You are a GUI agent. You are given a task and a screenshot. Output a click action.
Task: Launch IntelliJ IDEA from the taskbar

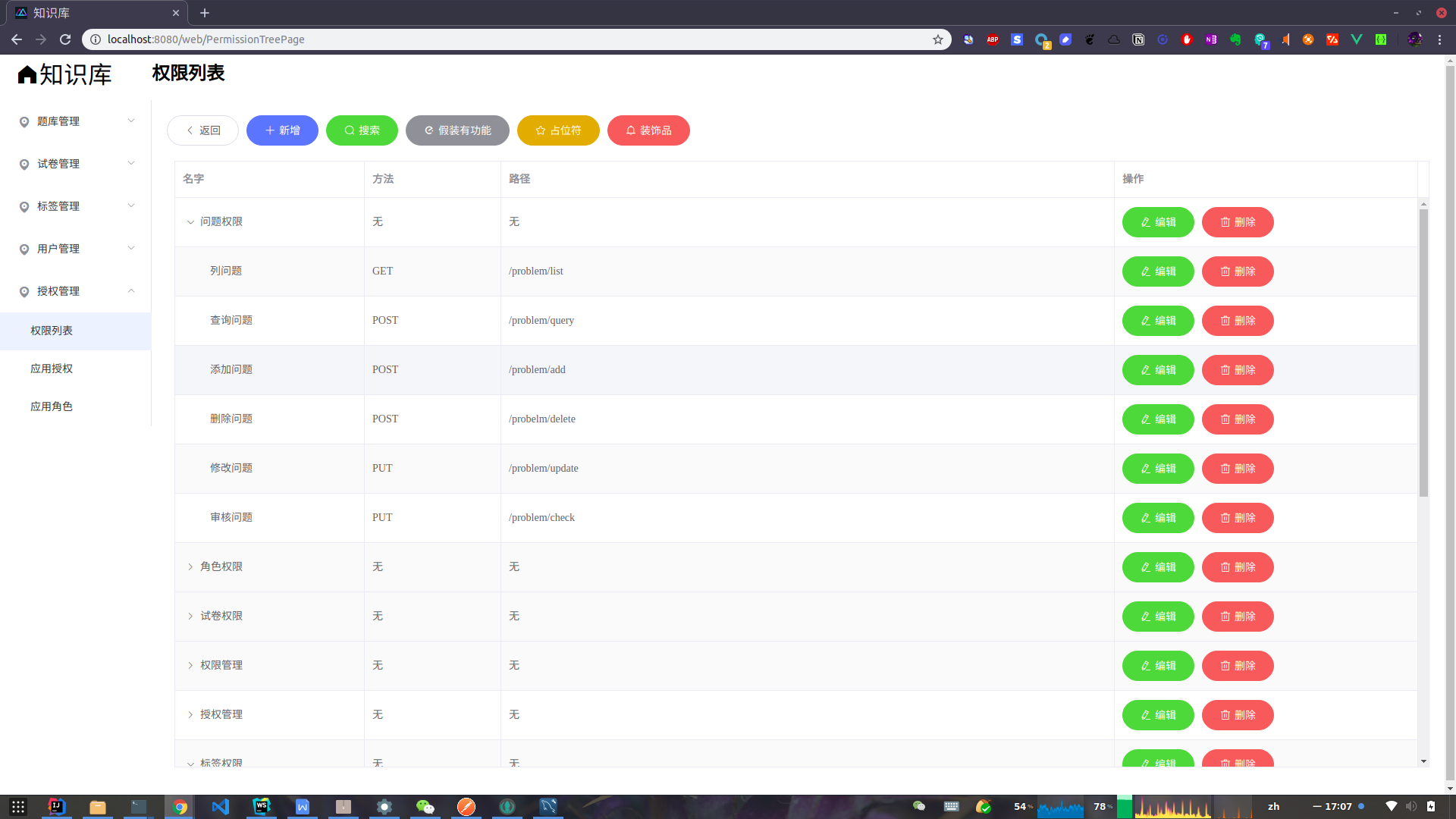click(x=57, y=806)
